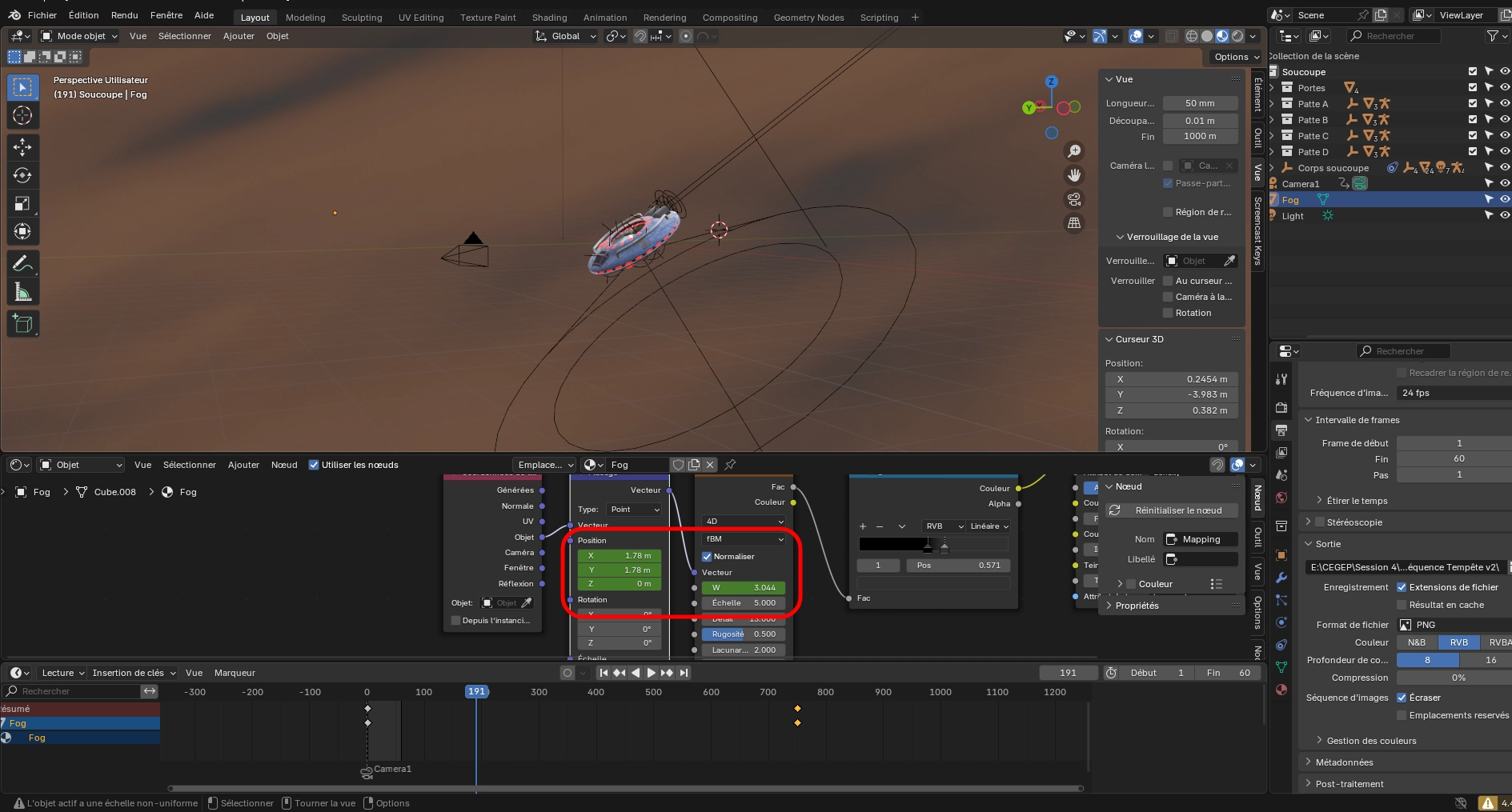Open the Mode objet dropdown

79,36
